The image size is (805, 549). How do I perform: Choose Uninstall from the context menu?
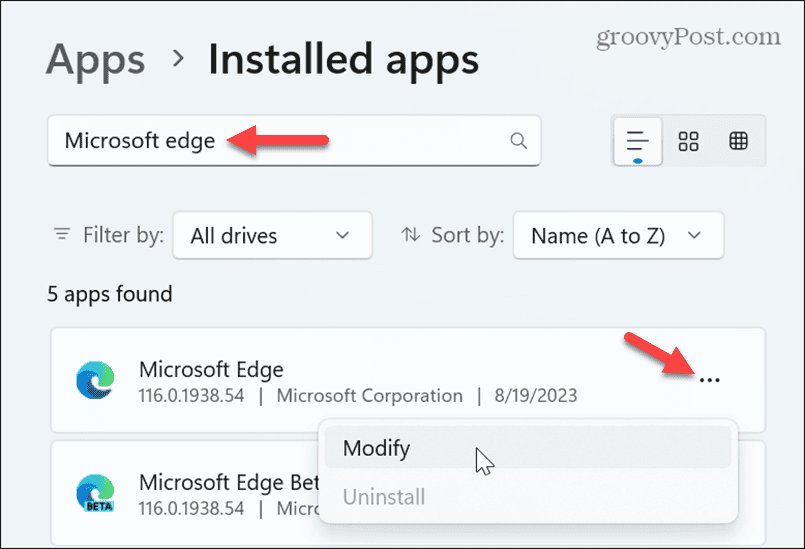coord(528,497)
